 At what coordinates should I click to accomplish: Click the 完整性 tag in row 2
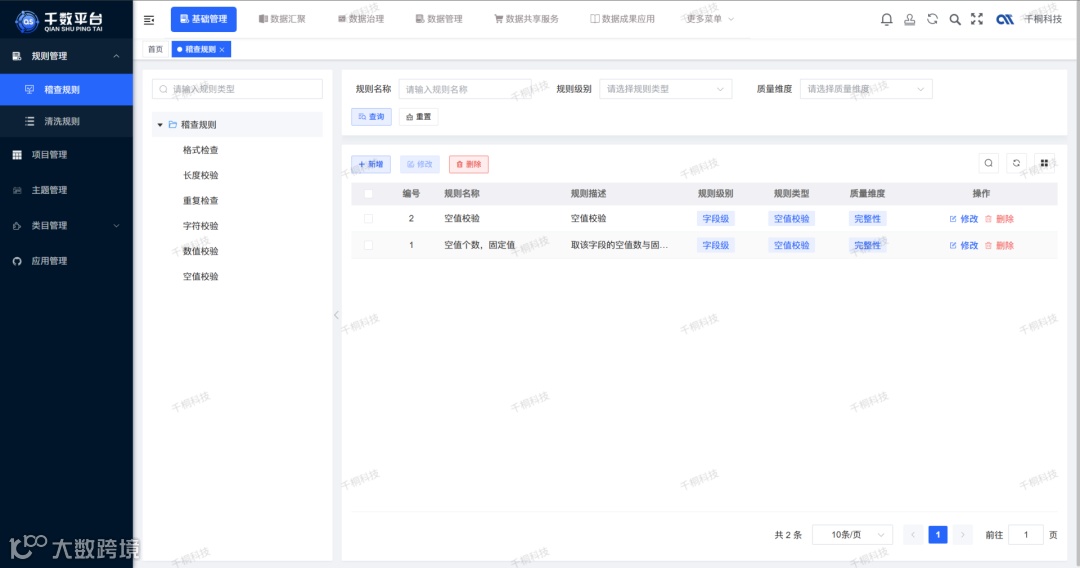(867, 219)
